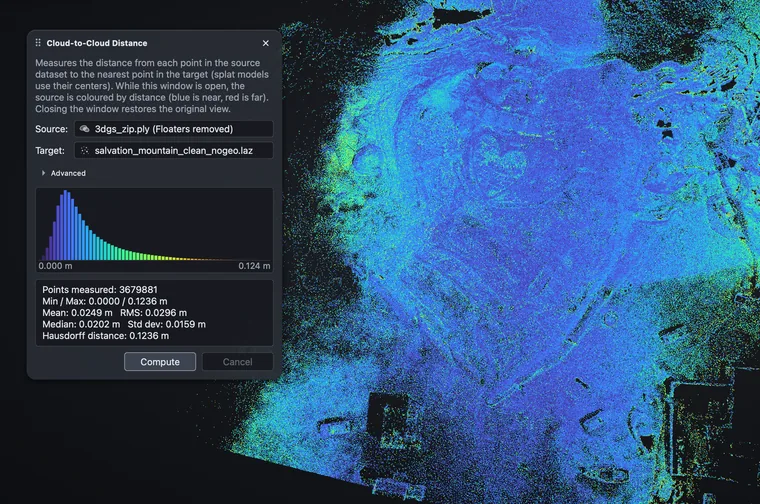Viewport: 760px width, 504px height.
Task: Click the 'Std dev: 0.0159 m' value
Action: (167, 324)
